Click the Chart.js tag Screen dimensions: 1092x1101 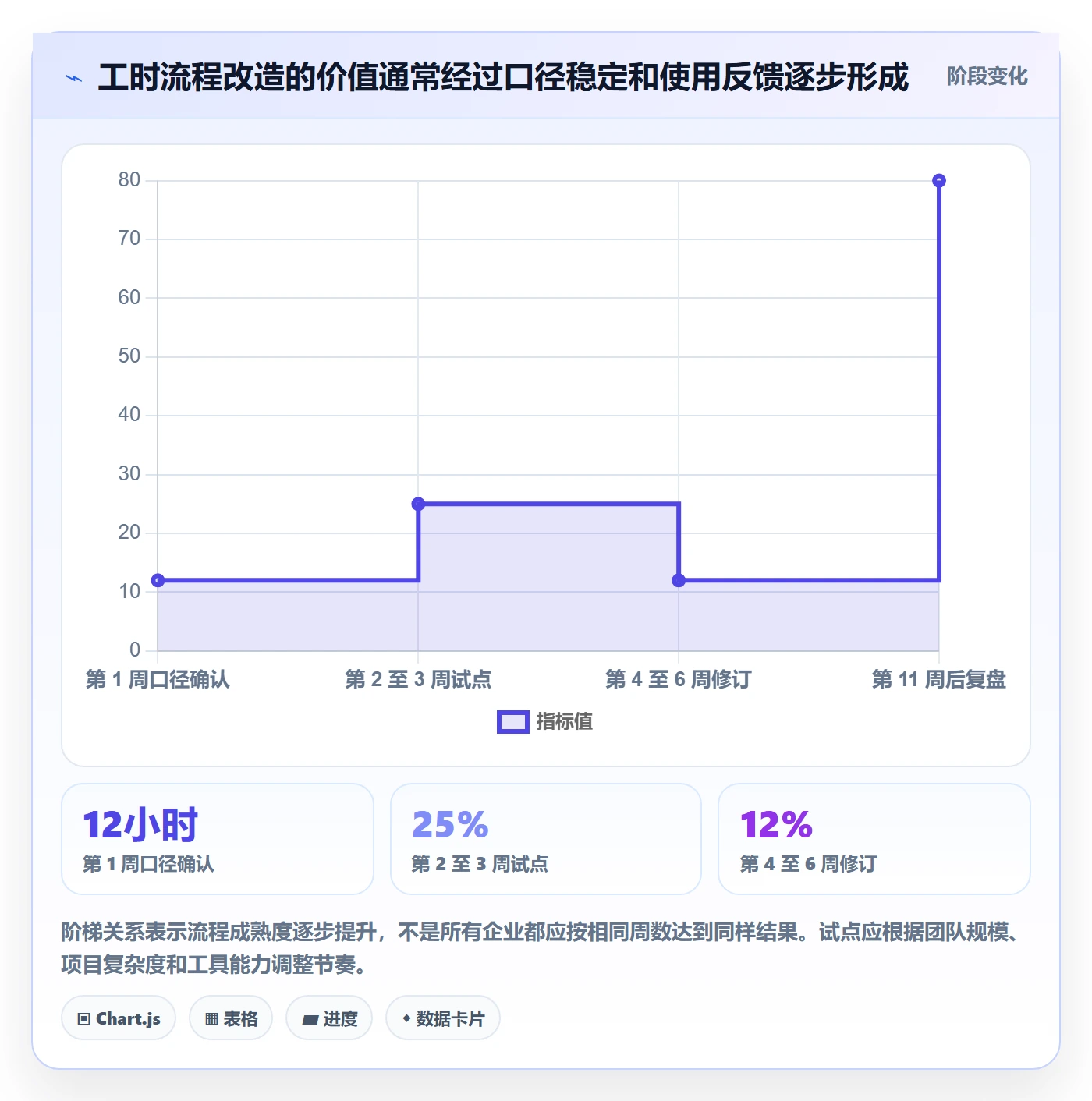click(119, 1018)
